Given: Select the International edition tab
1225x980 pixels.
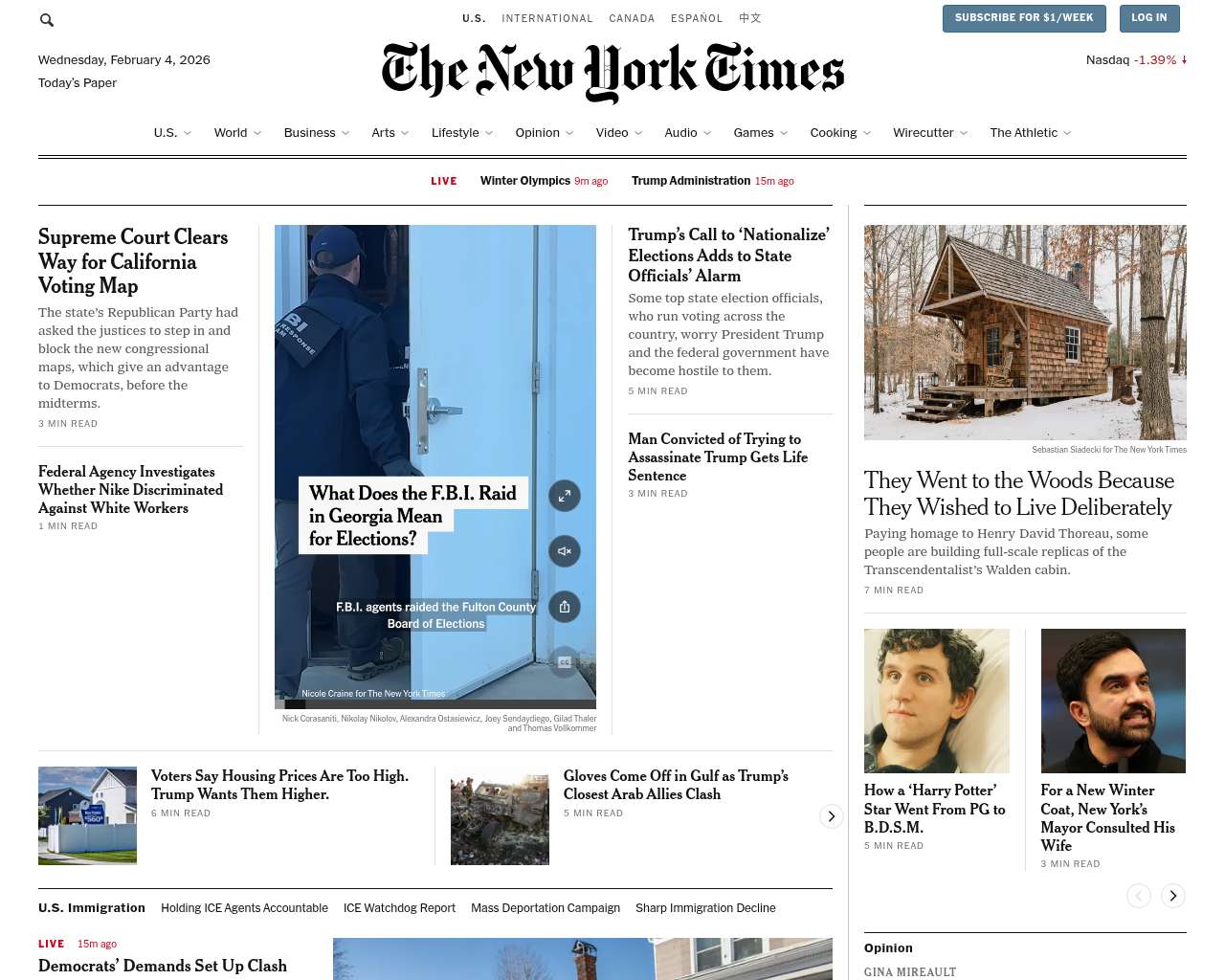Looking at the screenshot, I should (x=547, y=18).
